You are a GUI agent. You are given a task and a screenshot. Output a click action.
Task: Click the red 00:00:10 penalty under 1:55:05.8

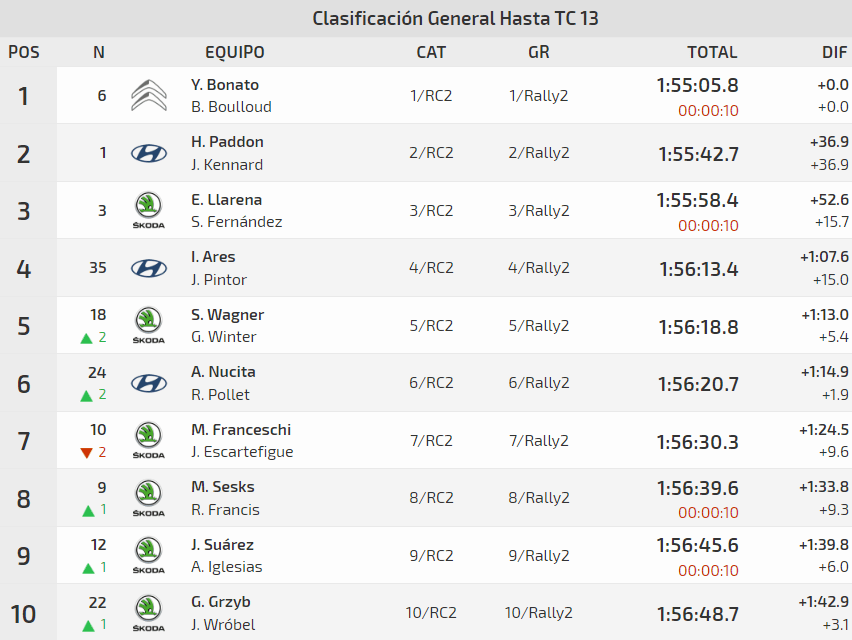click(708, 110)
